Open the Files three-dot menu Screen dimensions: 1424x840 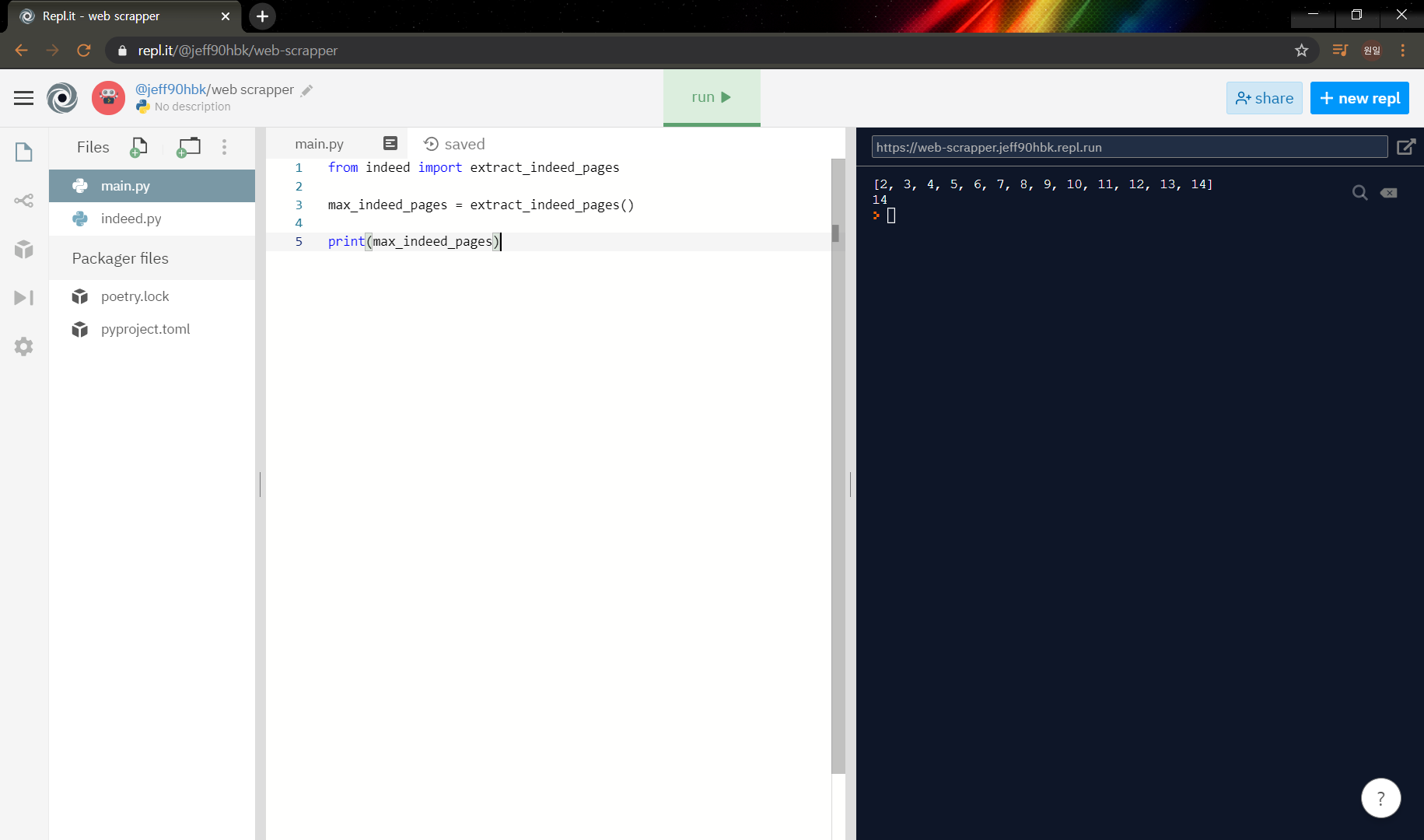coord(225,147)
